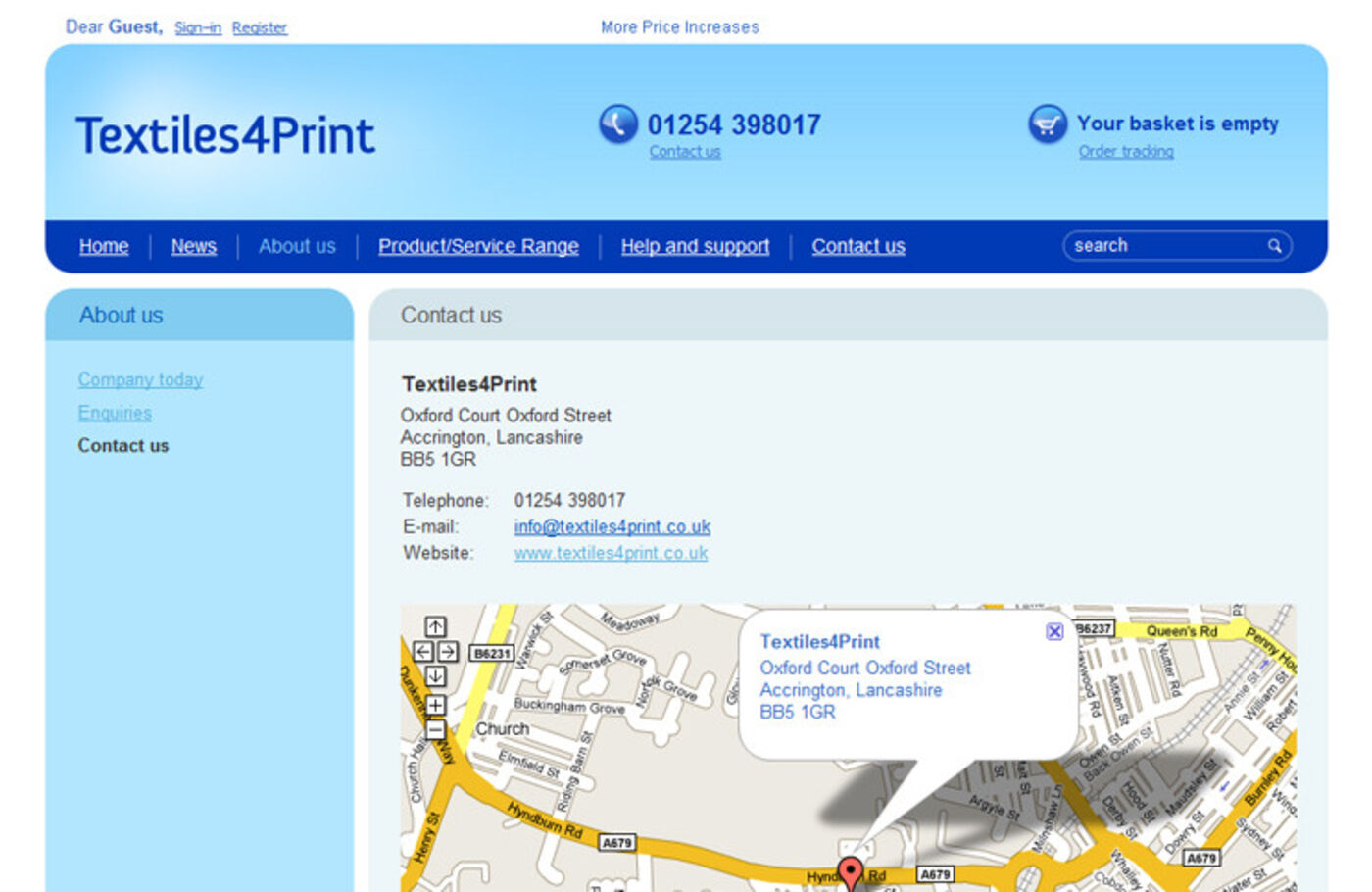Zoom in on the map
The width and height of the screenshot is (1372, 892).
[435, 705]
